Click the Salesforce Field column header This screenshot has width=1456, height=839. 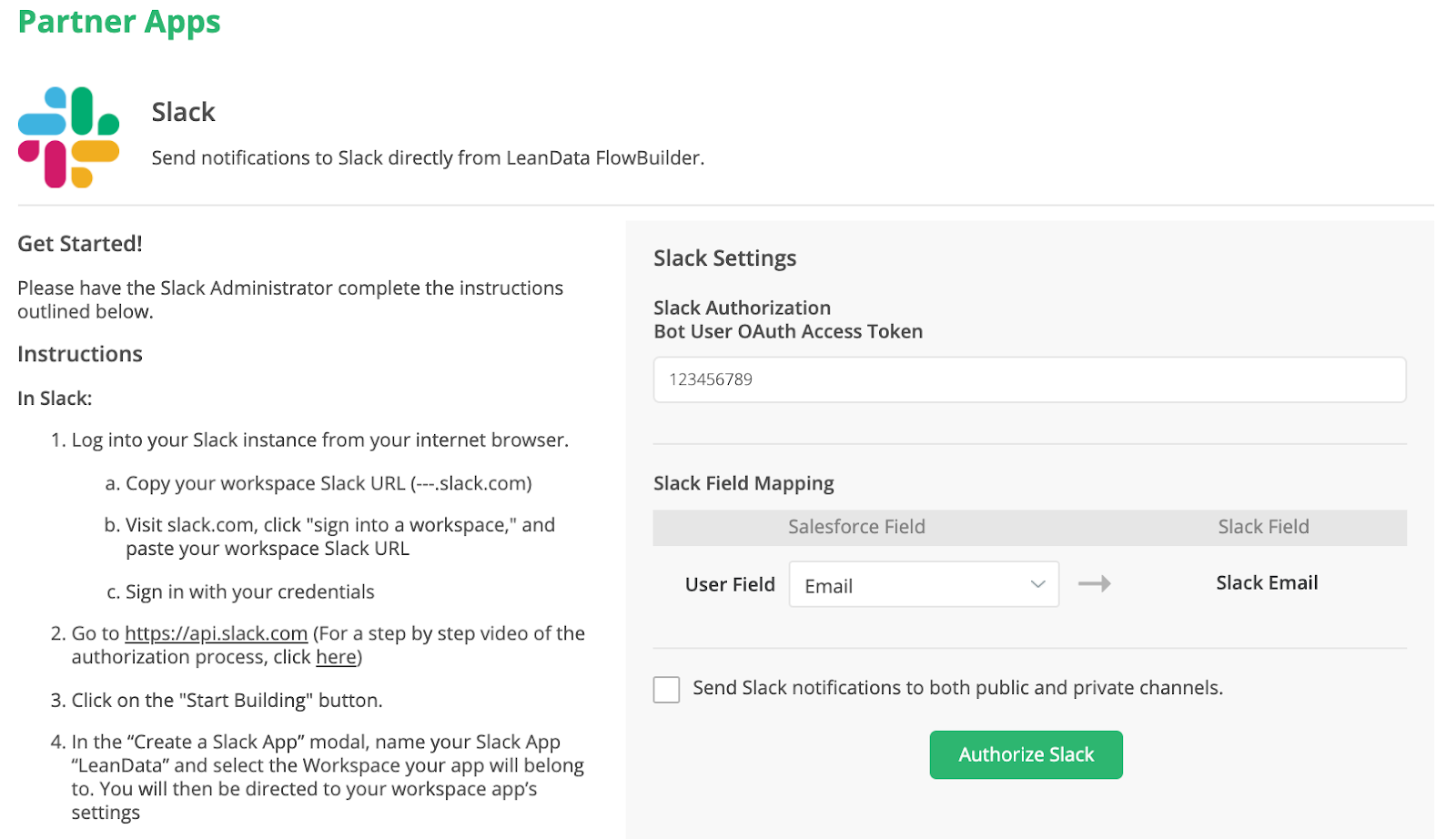click(855, 526)
